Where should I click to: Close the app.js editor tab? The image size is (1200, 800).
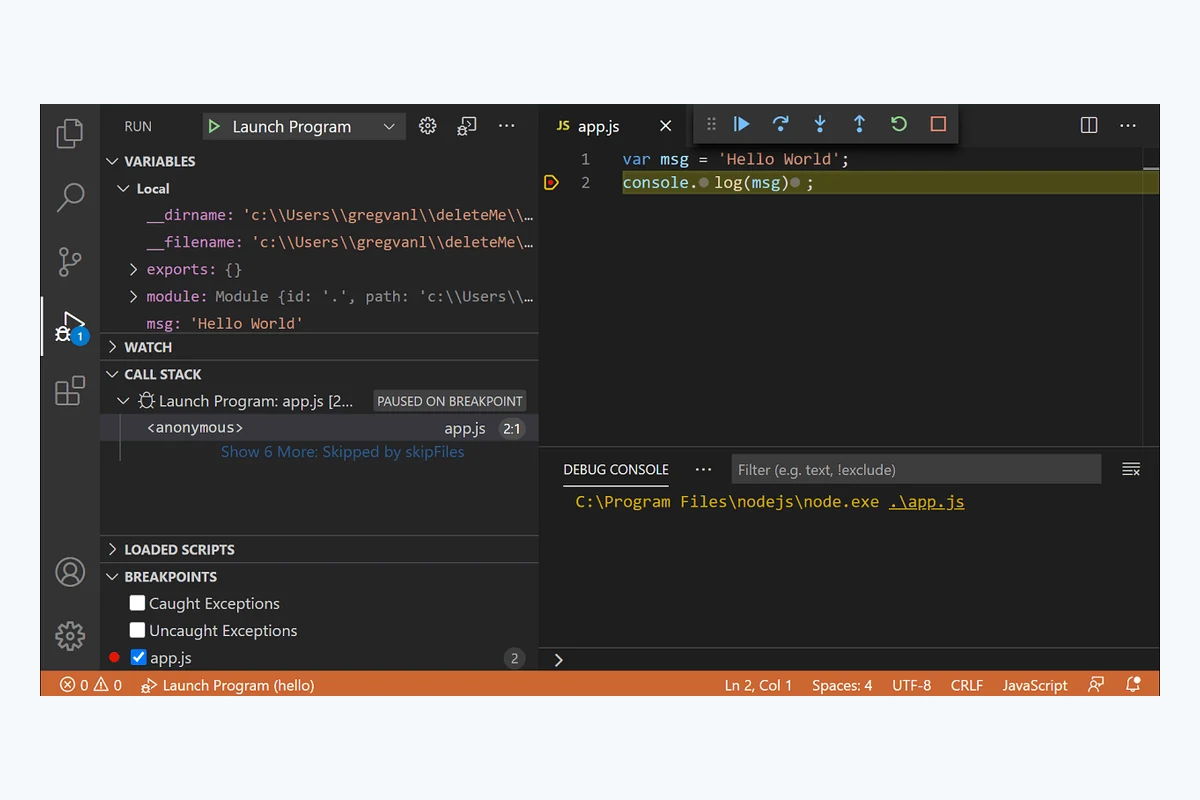click(x=666, y=126)
